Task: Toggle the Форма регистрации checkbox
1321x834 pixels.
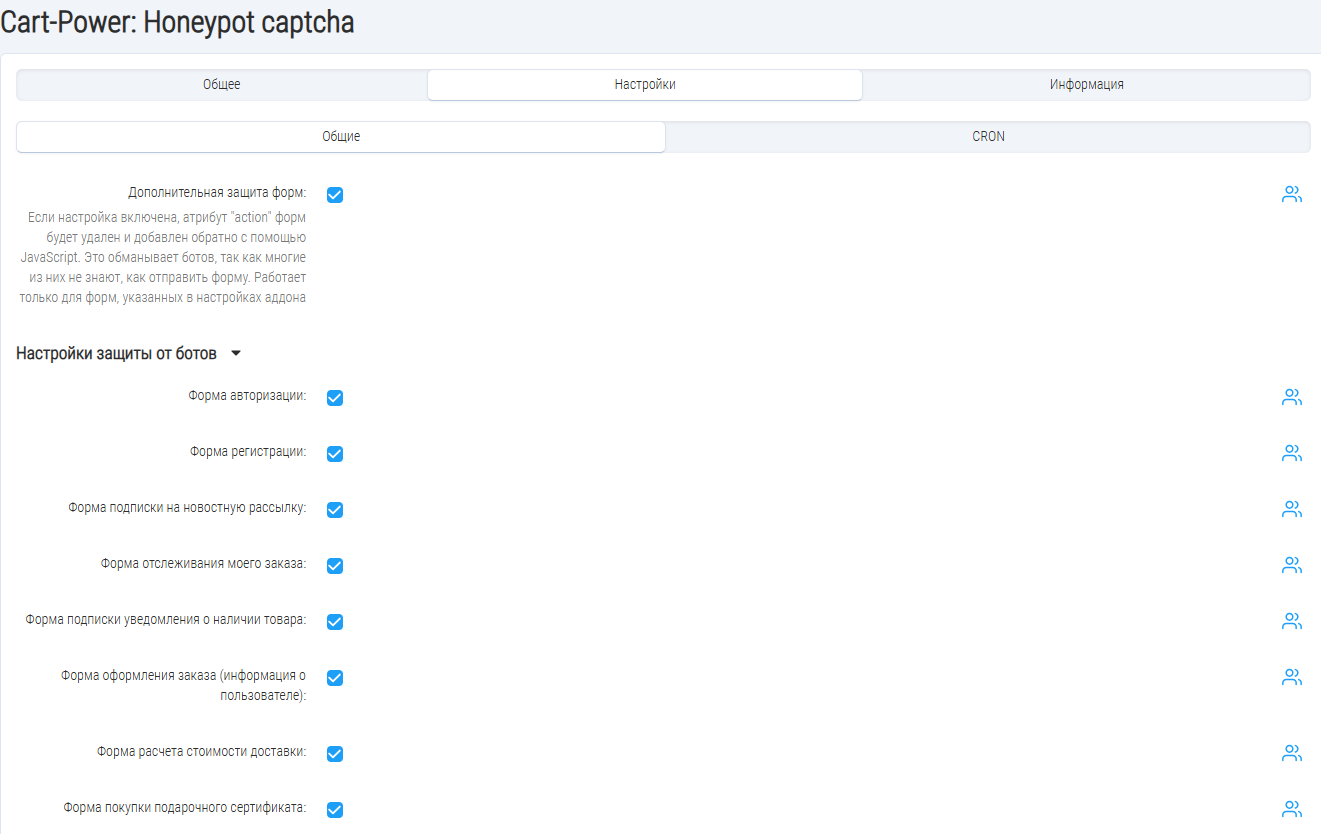Action: 335,454
